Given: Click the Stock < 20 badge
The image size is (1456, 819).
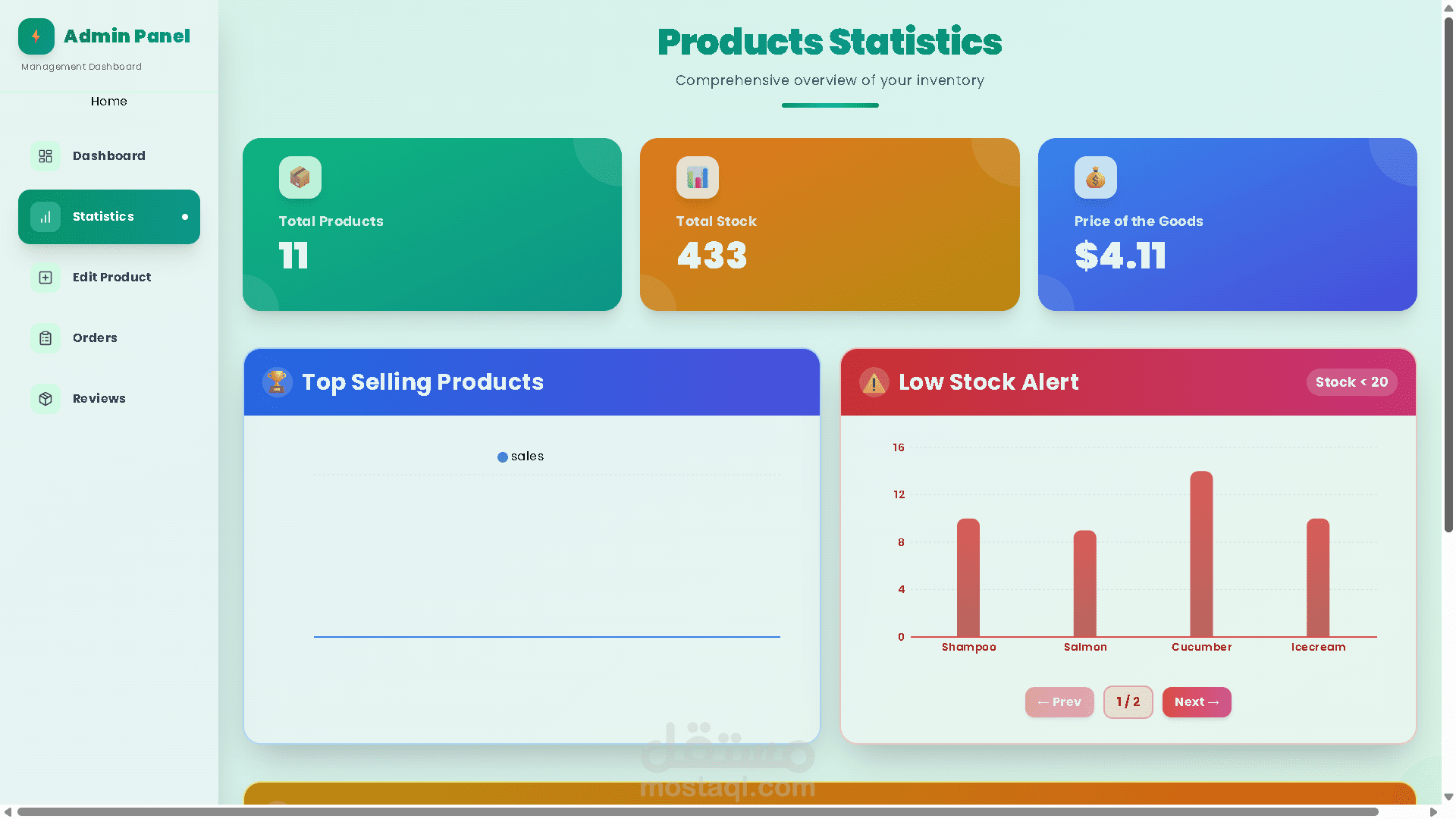Looking at the screenshot, I should coord(1351,382).
